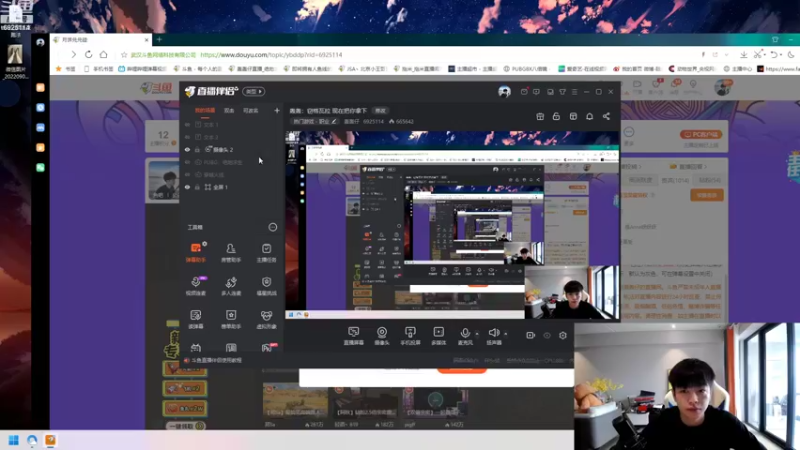
Task: Open the 视频连麦 tool
Action: (x=195, y=286)
